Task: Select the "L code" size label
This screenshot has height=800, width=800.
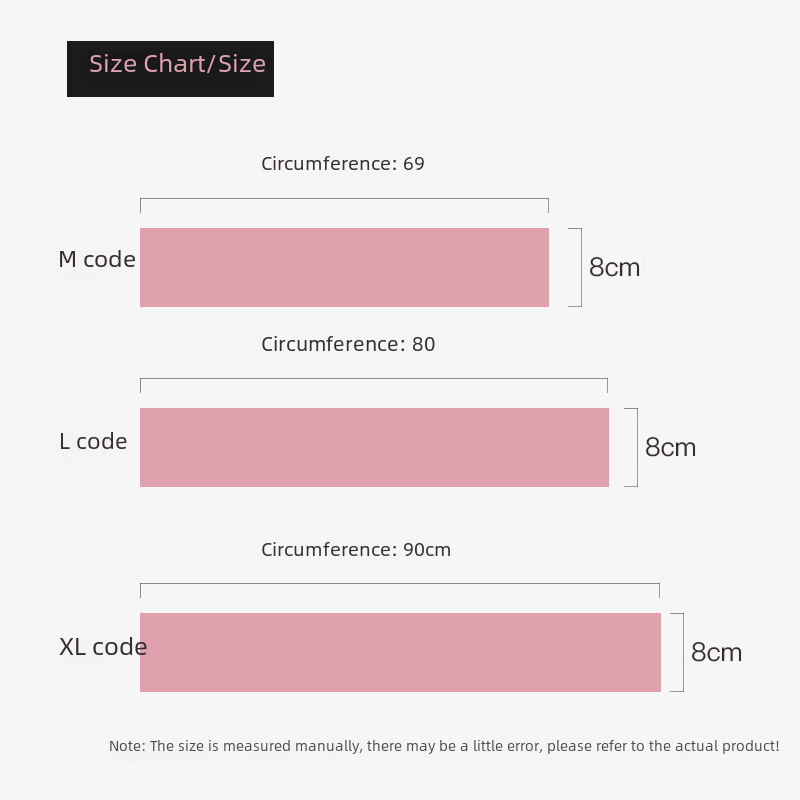Action: pos(93,442)
